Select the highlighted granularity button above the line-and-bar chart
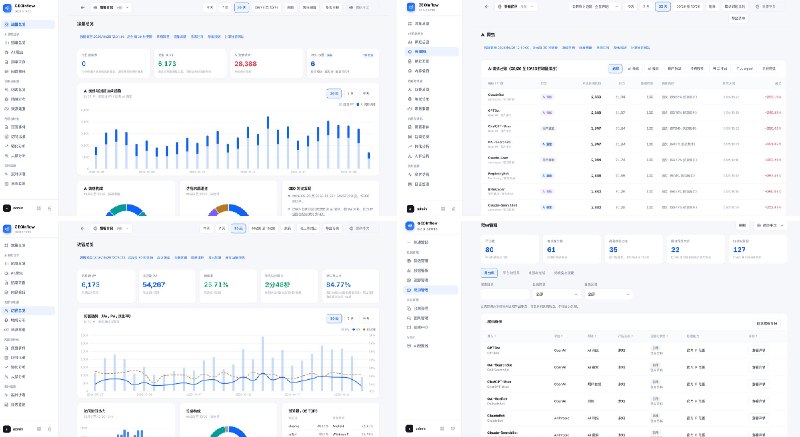 pos(334,318)
